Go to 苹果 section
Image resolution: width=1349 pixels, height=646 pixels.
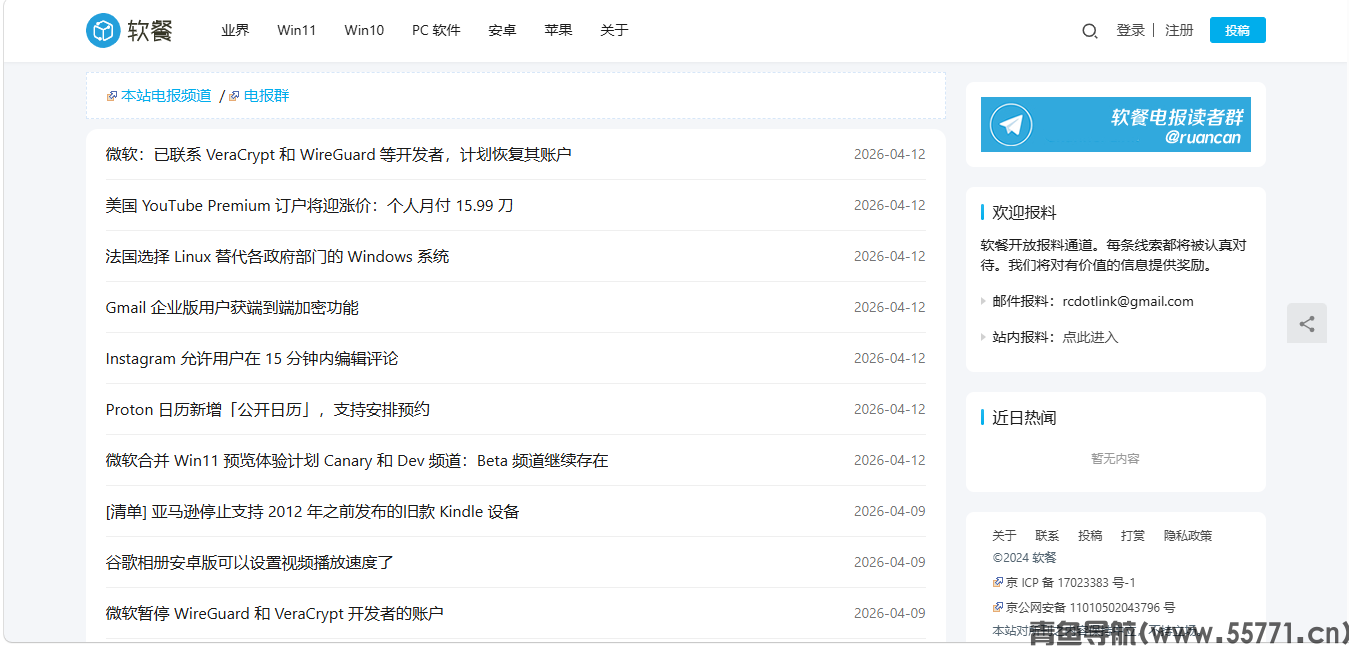[558, 30]
